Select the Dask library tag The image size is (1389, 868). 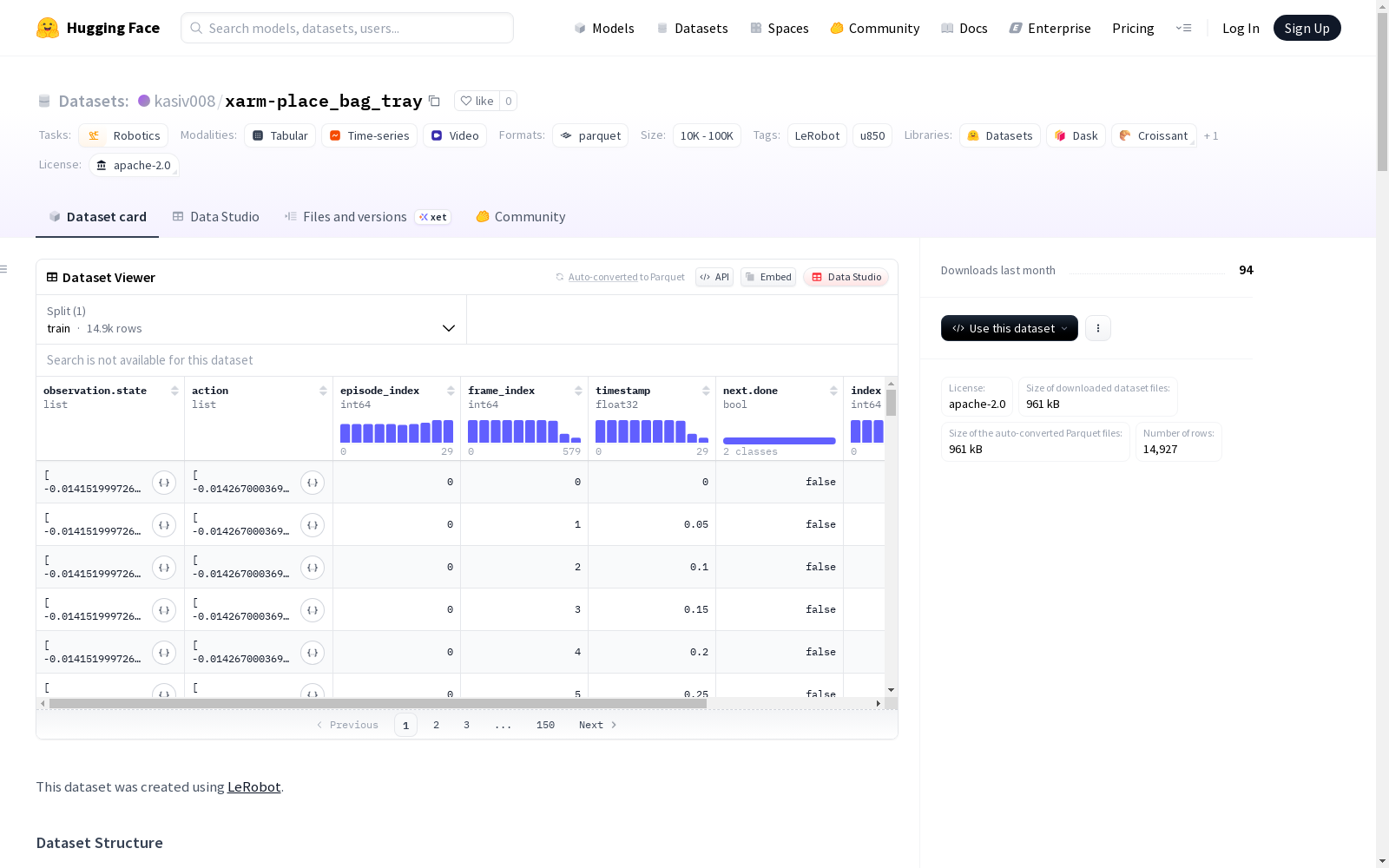1076,135
